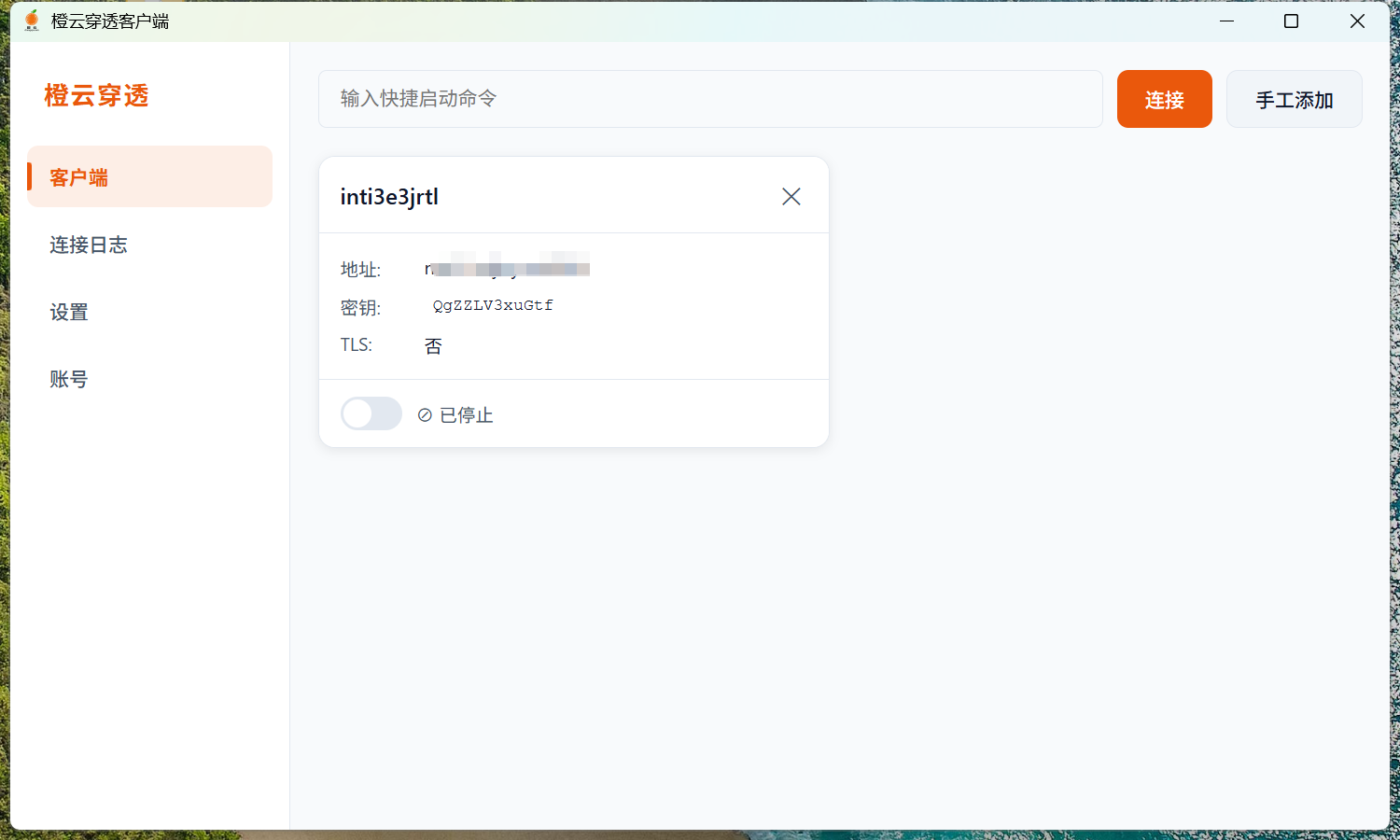Click the TLS value 否
1400x840 pixels.
[433, 345]
